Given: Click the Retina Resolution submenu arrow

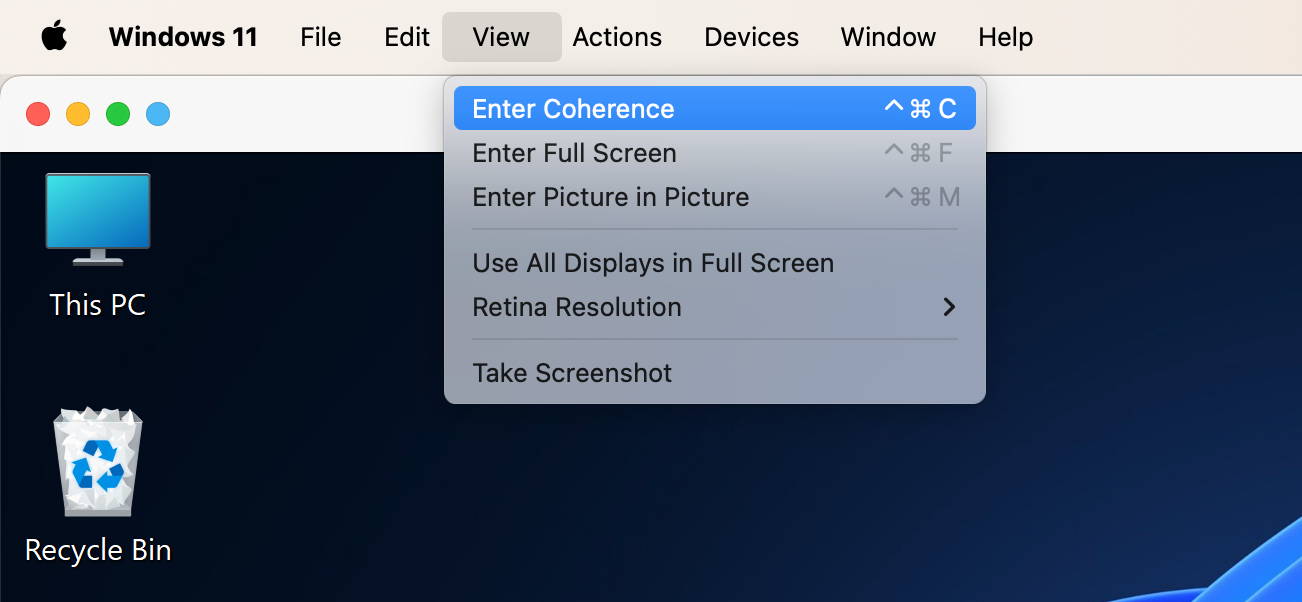Looking at the screenshot, I should (949, 307).
